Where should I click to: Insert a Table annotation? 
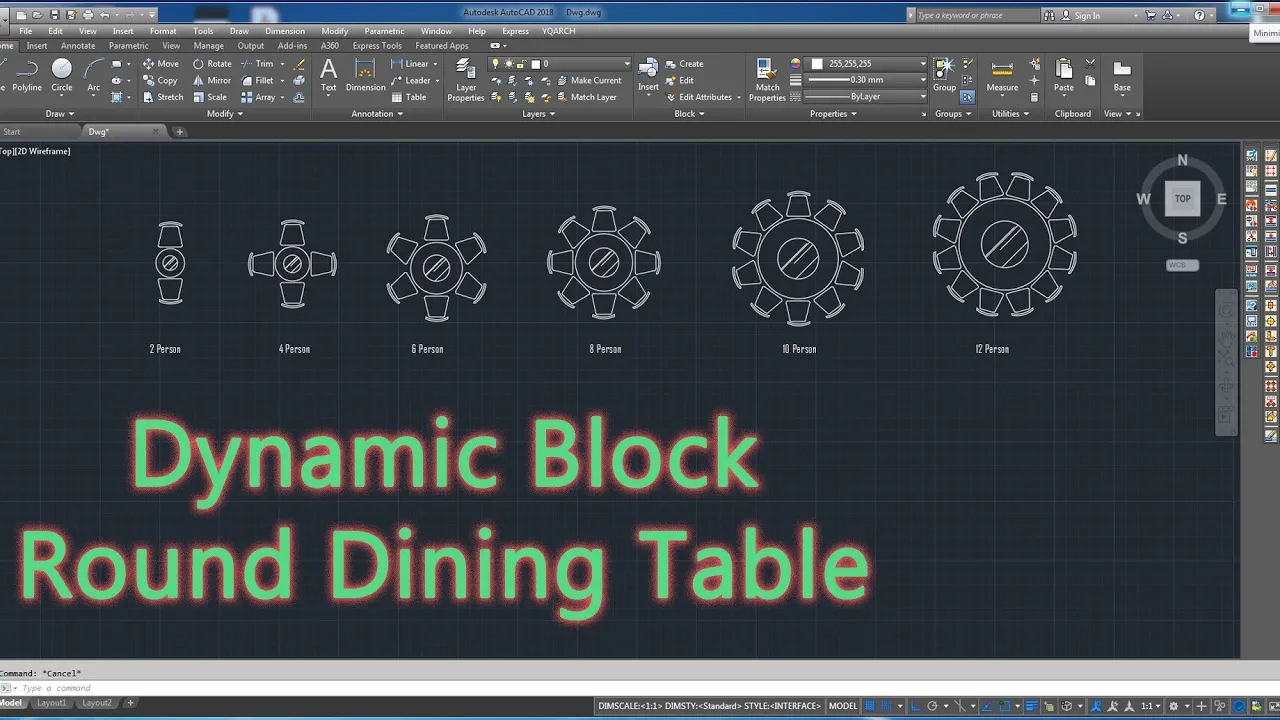[408, 97]
